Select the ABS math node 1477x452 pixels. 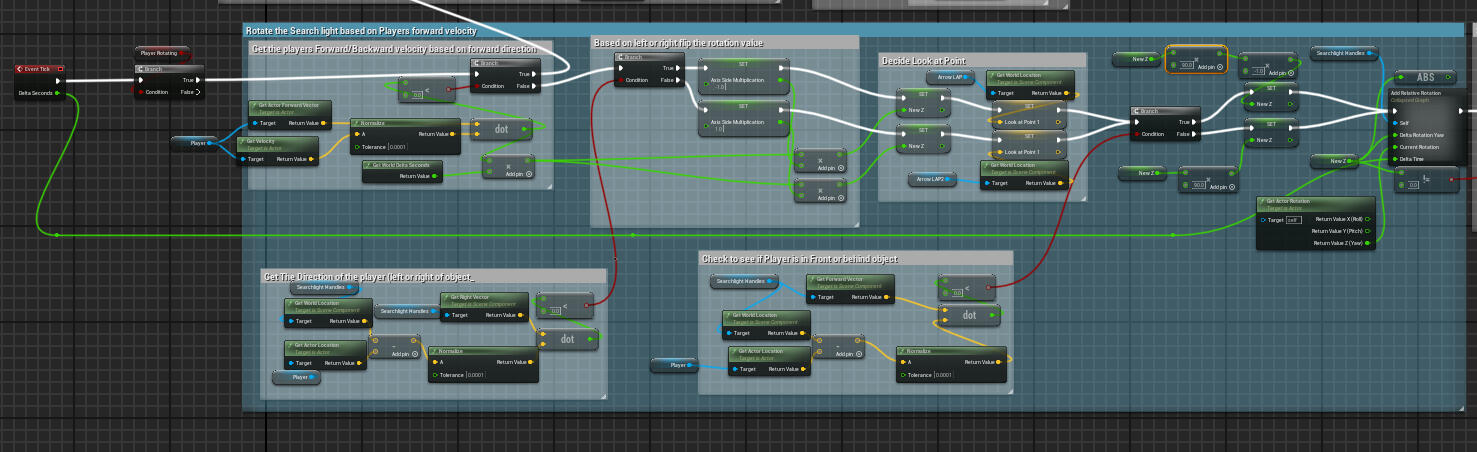click(1424, 78)
